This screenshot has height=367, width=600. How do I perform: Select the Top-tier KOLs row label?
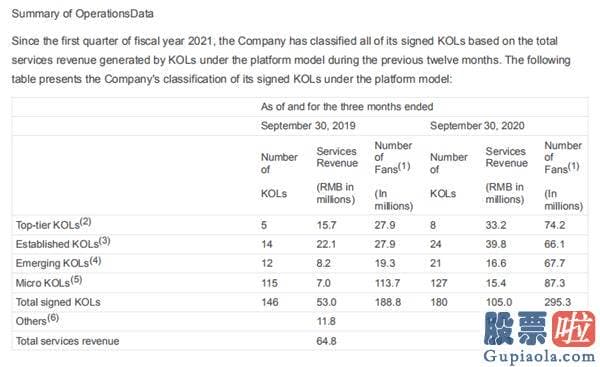[53, 224]
